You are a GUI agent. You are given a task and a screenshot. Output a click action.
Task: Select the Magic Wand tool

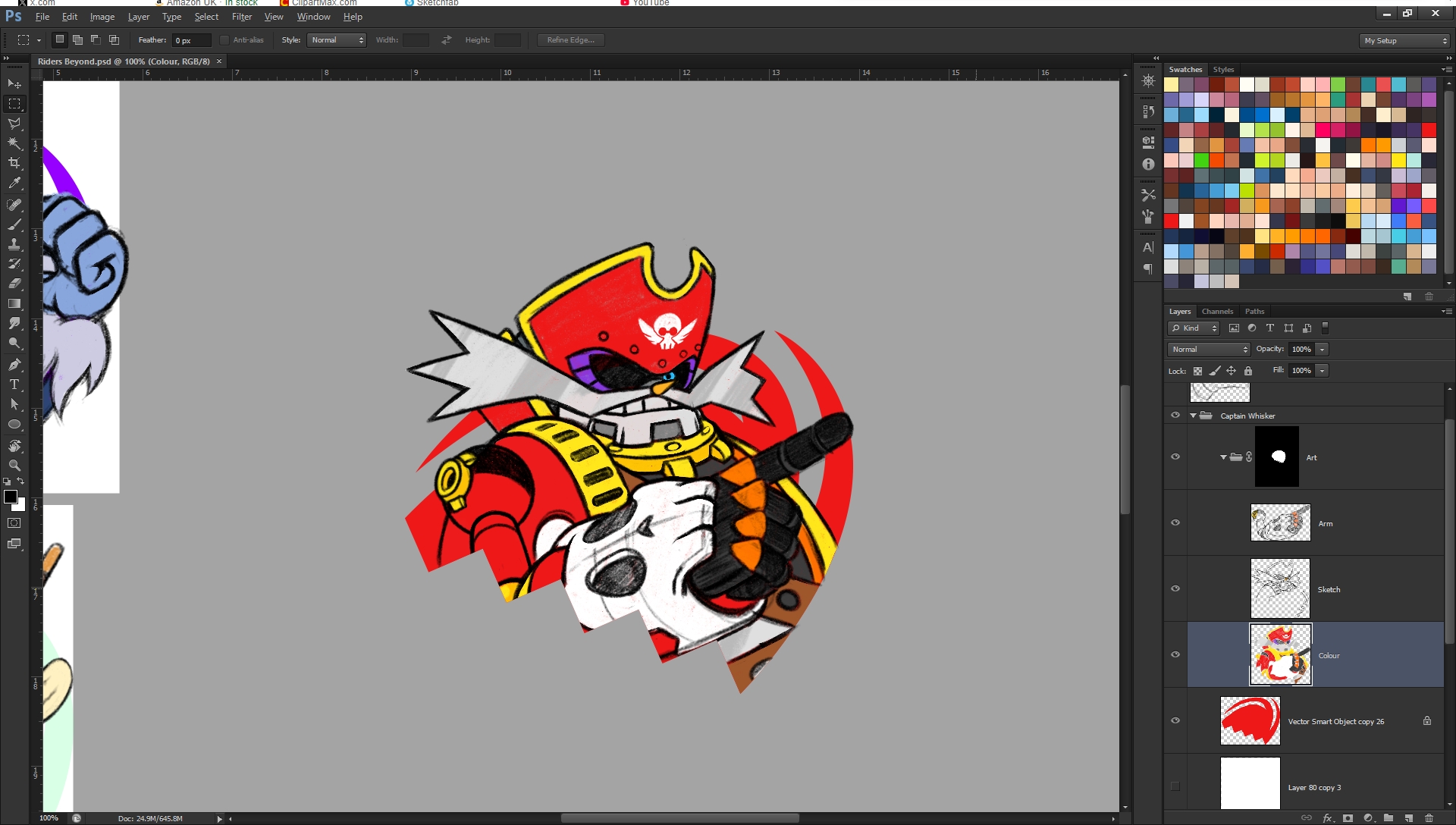14,143
